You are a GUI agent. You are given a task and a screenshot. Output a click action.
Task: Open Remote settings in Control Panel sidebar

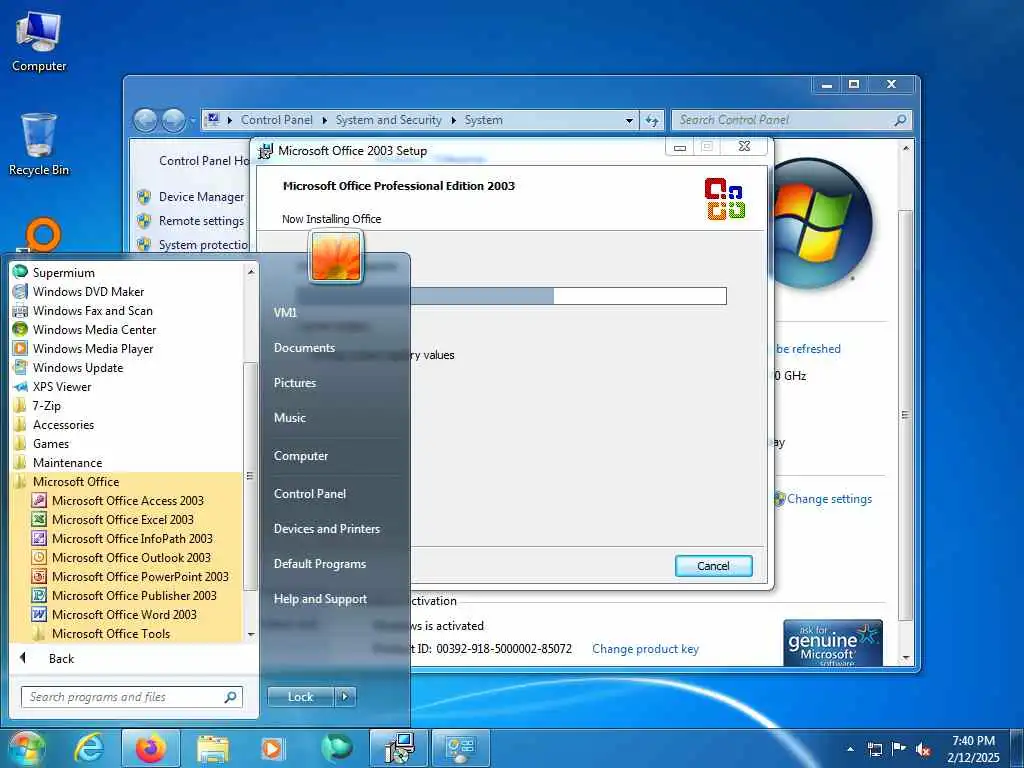point(201,221)
